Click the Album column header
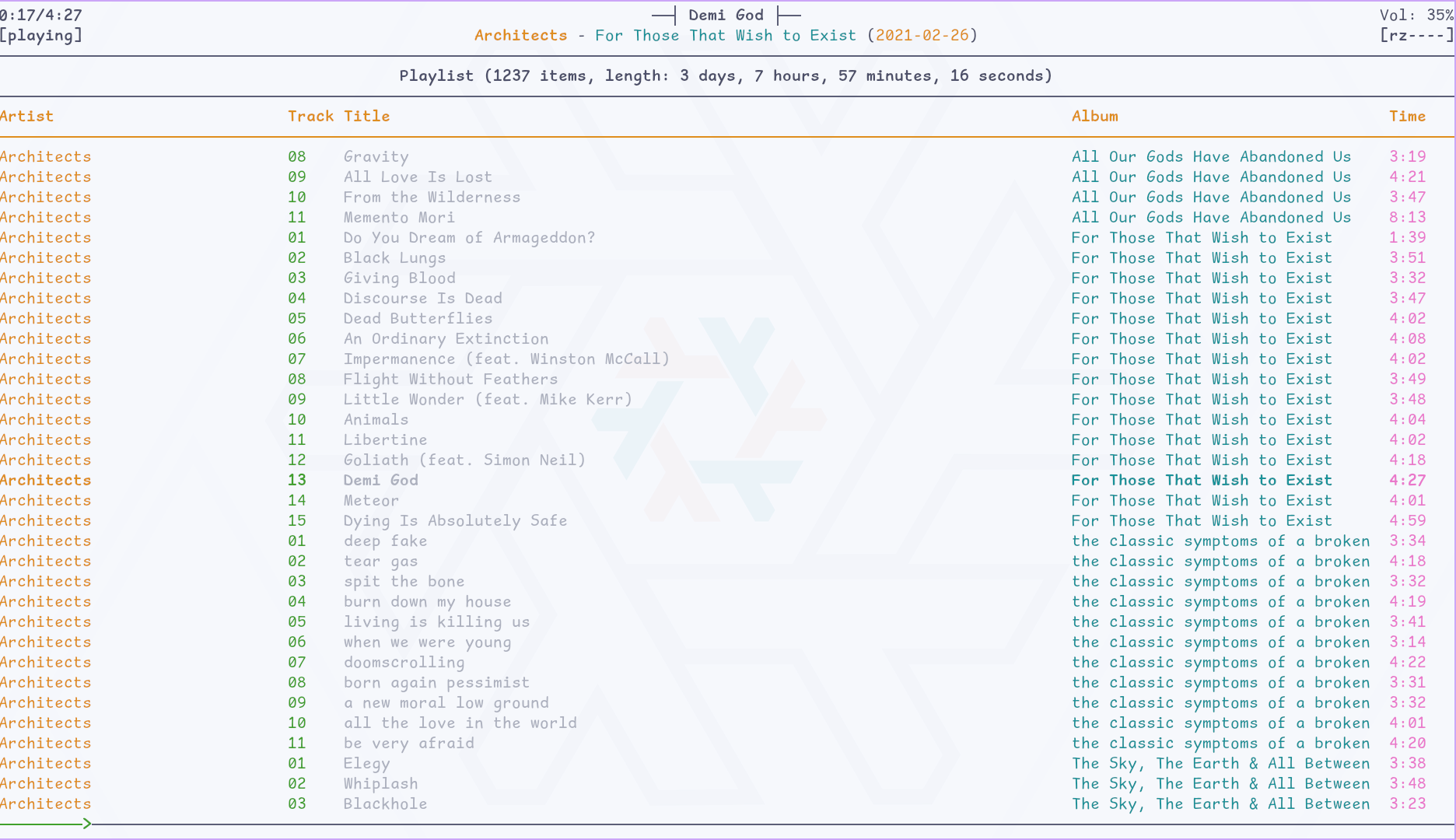Screen dimensions: 1456x840 pos(1094,116)
